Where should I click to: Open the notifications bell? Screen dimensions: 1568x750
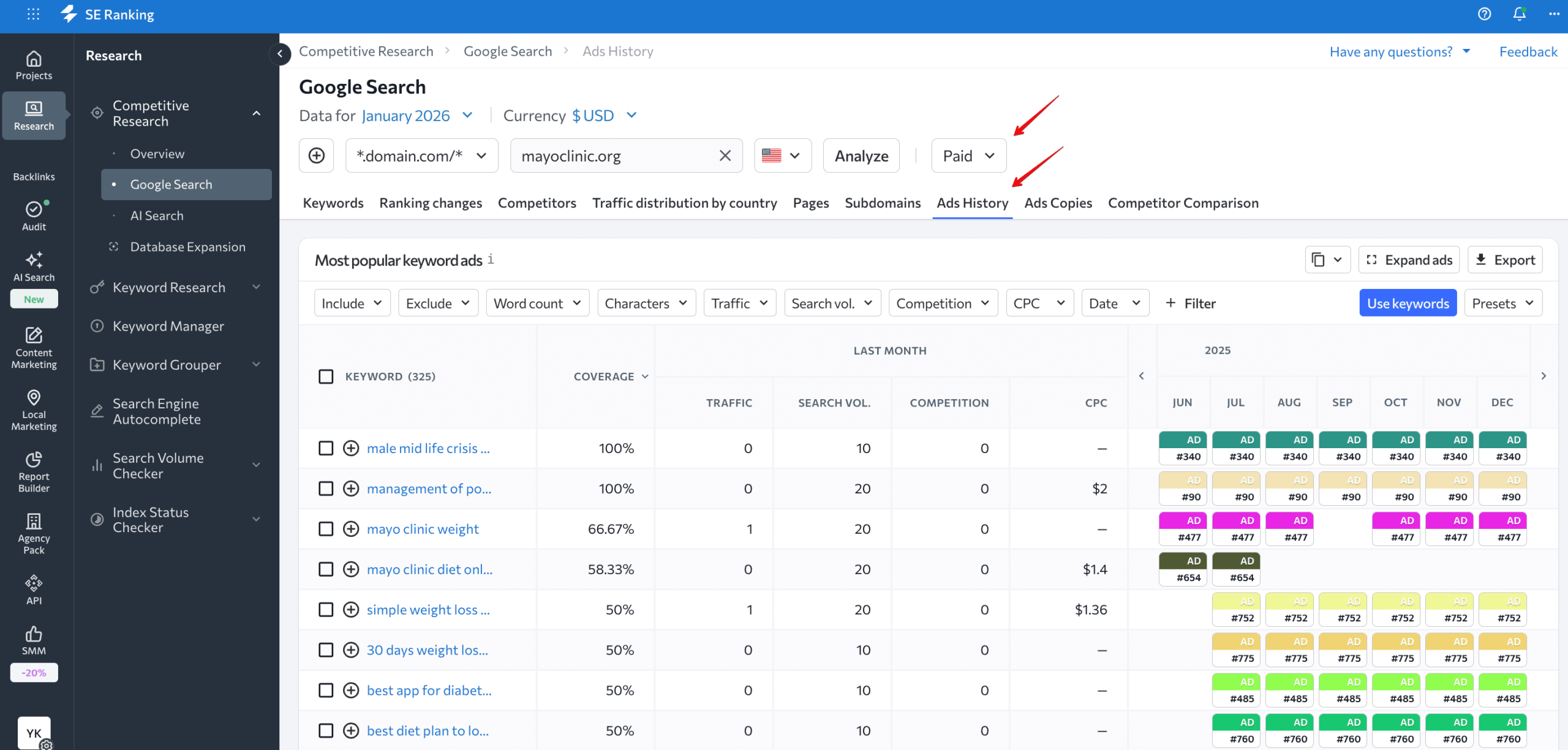coord(1519,14)
